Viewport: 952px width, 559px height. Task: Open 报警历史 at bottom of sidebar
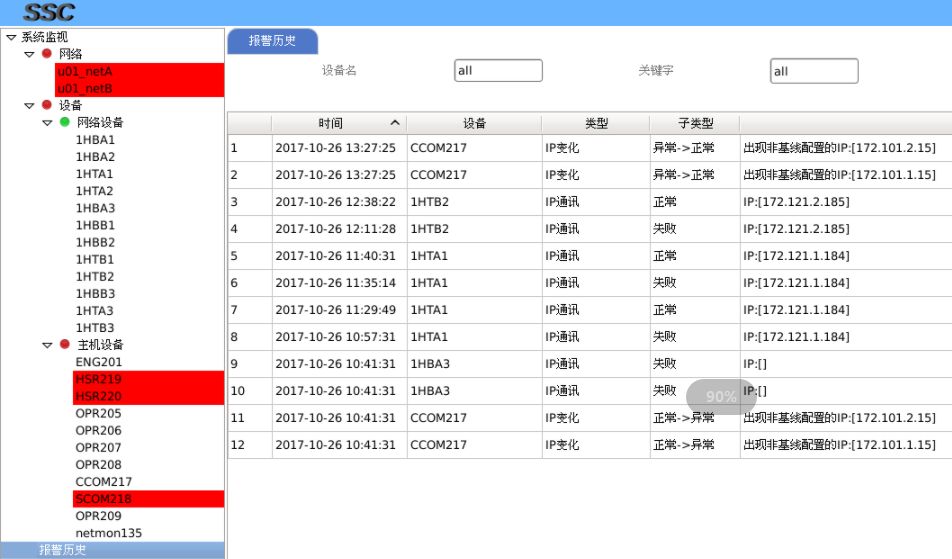[62, 550]
